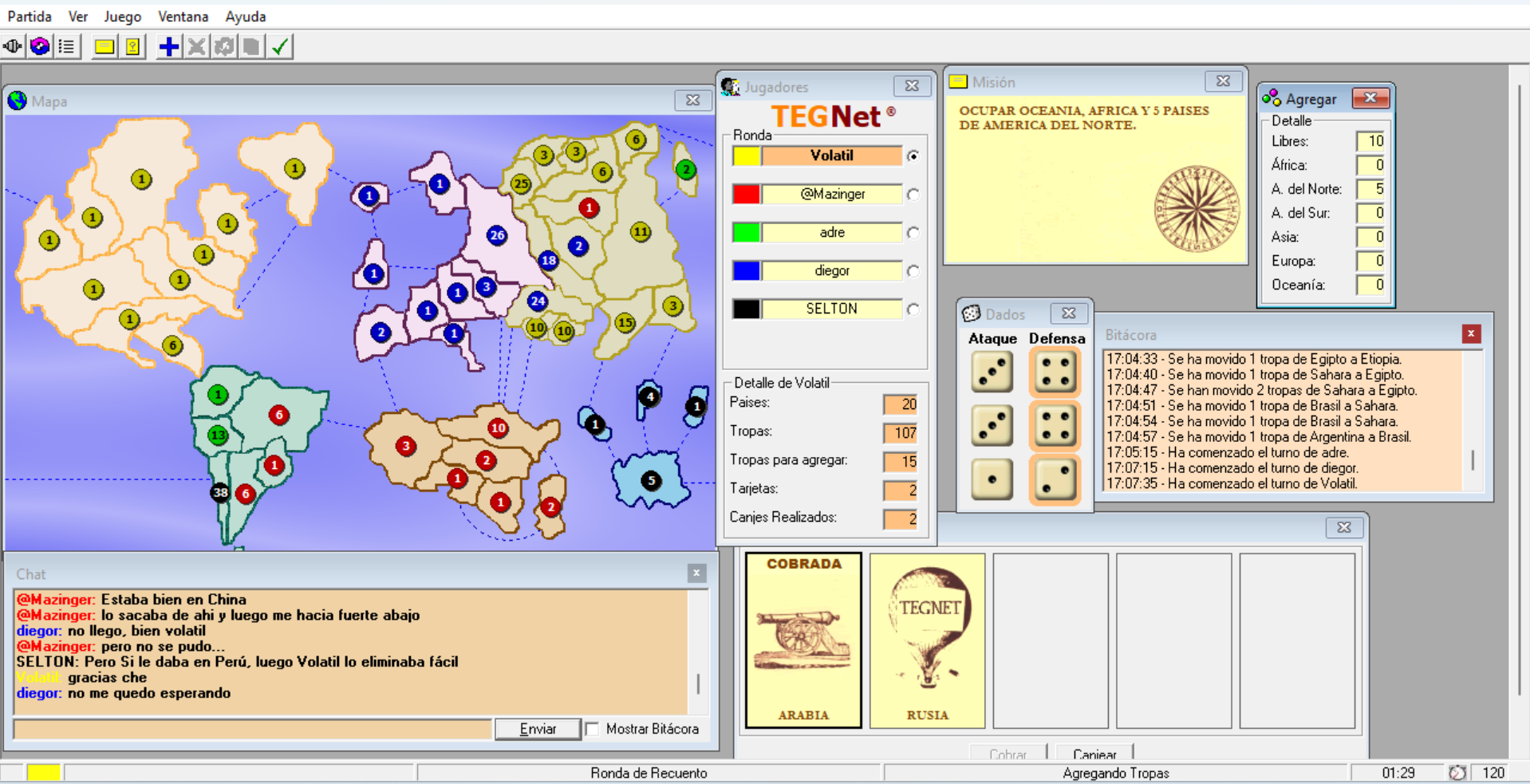Viewport: 1530px width, 784px height.
Task: Click the clock icon in status bar
Action: (1457, 772)
